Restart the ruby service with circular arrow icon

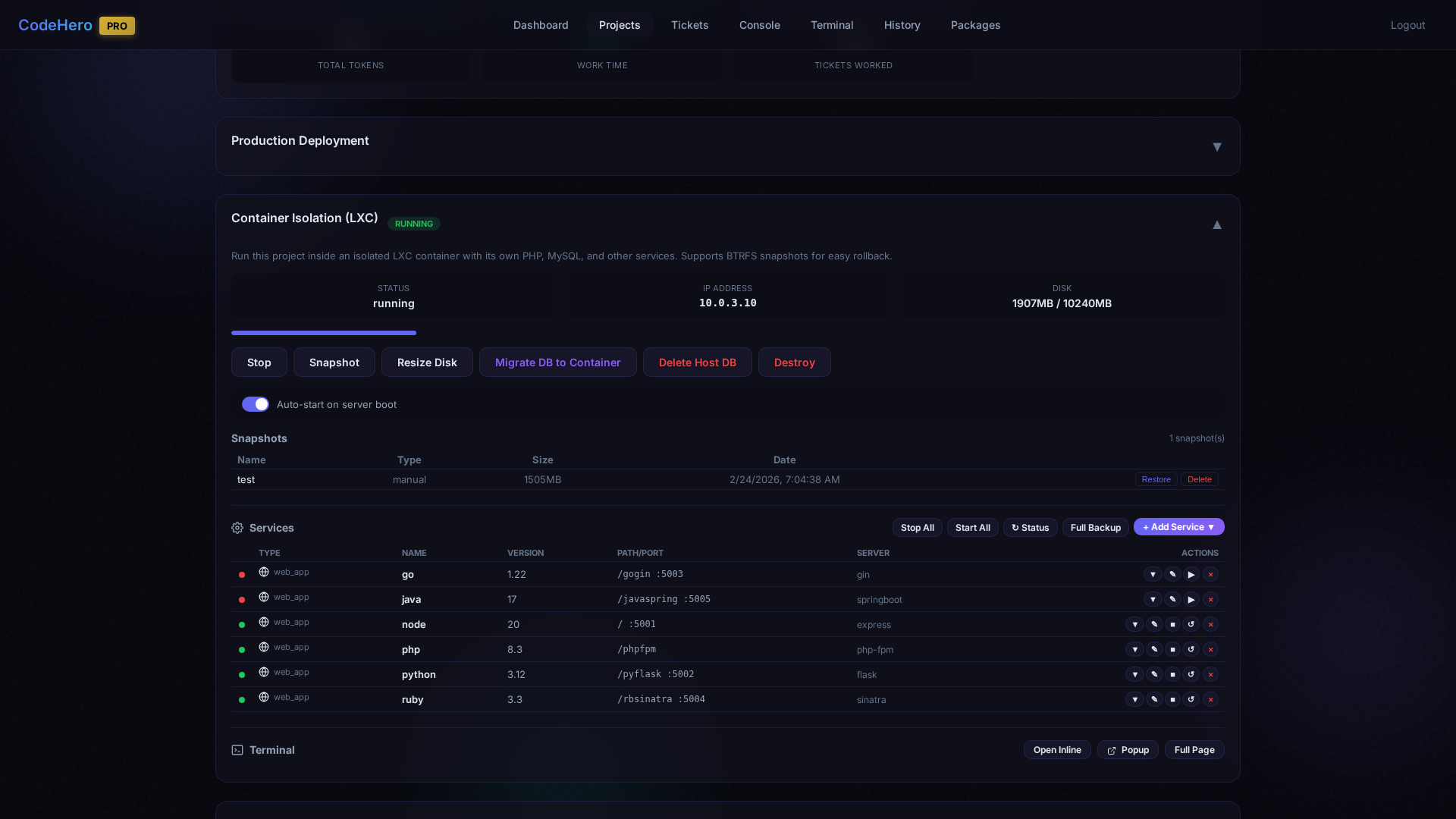click(1191, 700)
